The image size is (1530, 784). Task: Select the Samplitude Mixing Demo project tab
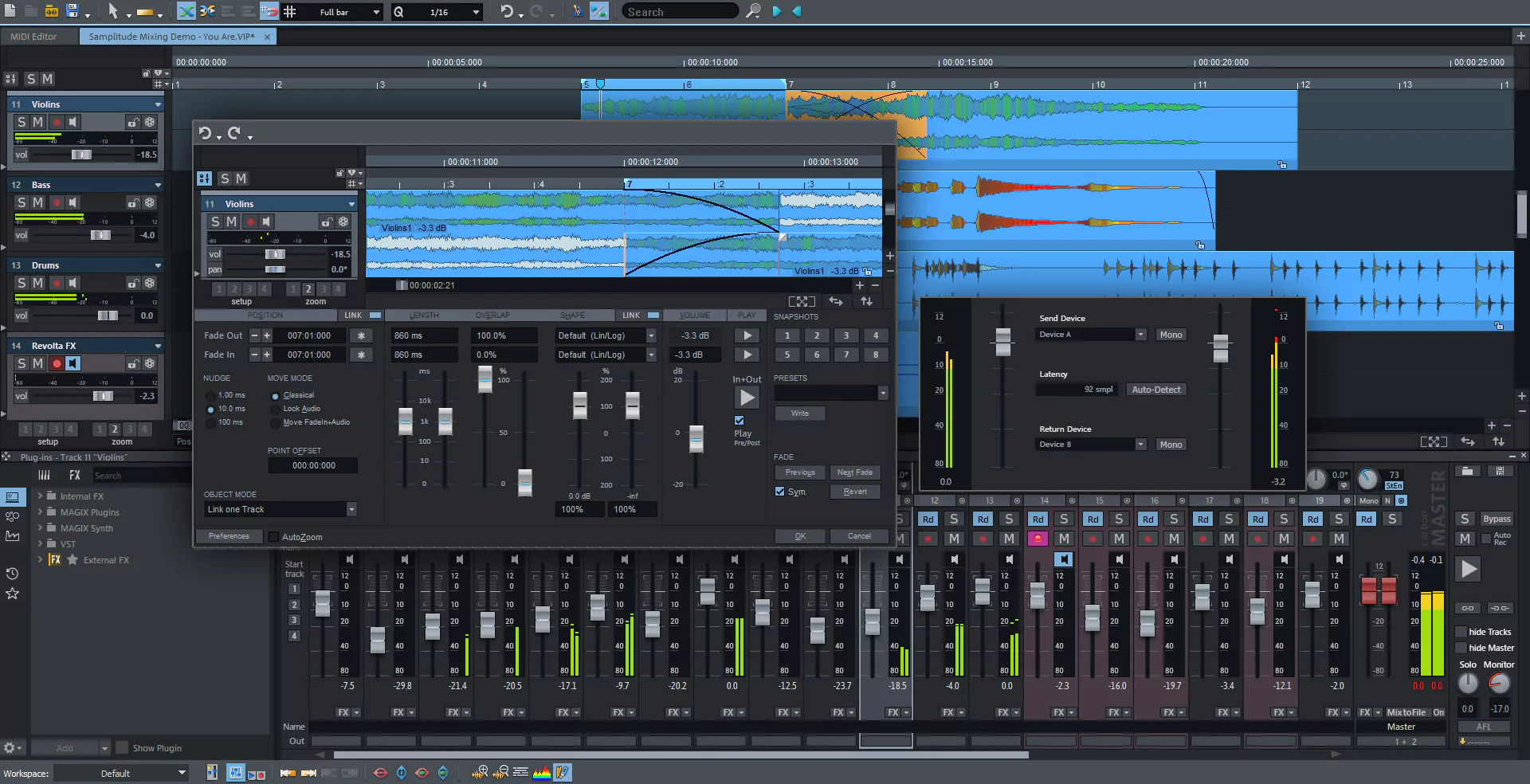point(171,36)
